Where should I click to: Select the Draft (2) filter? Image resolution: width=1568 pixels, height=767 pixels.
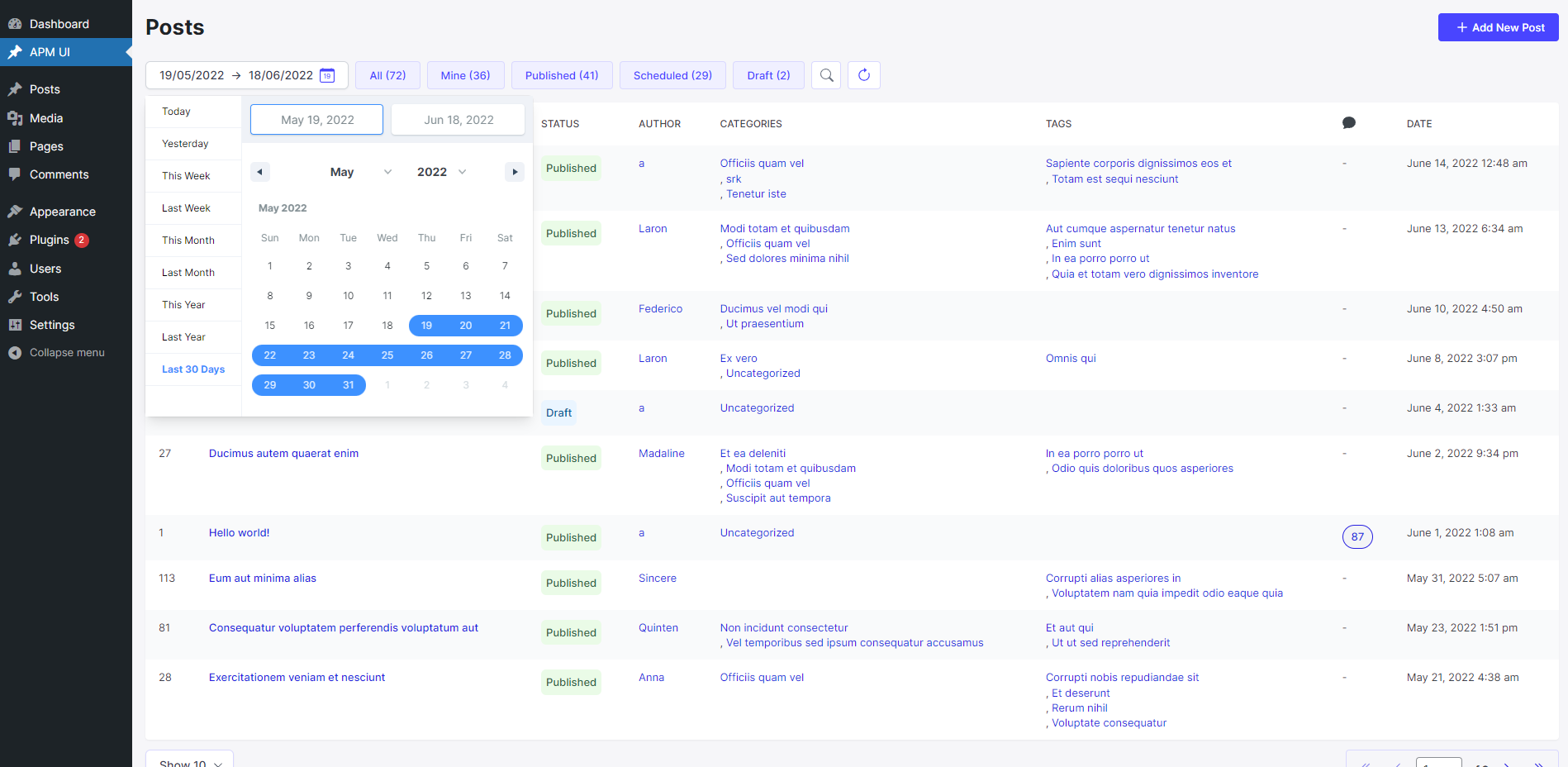[x=768, y=75]
